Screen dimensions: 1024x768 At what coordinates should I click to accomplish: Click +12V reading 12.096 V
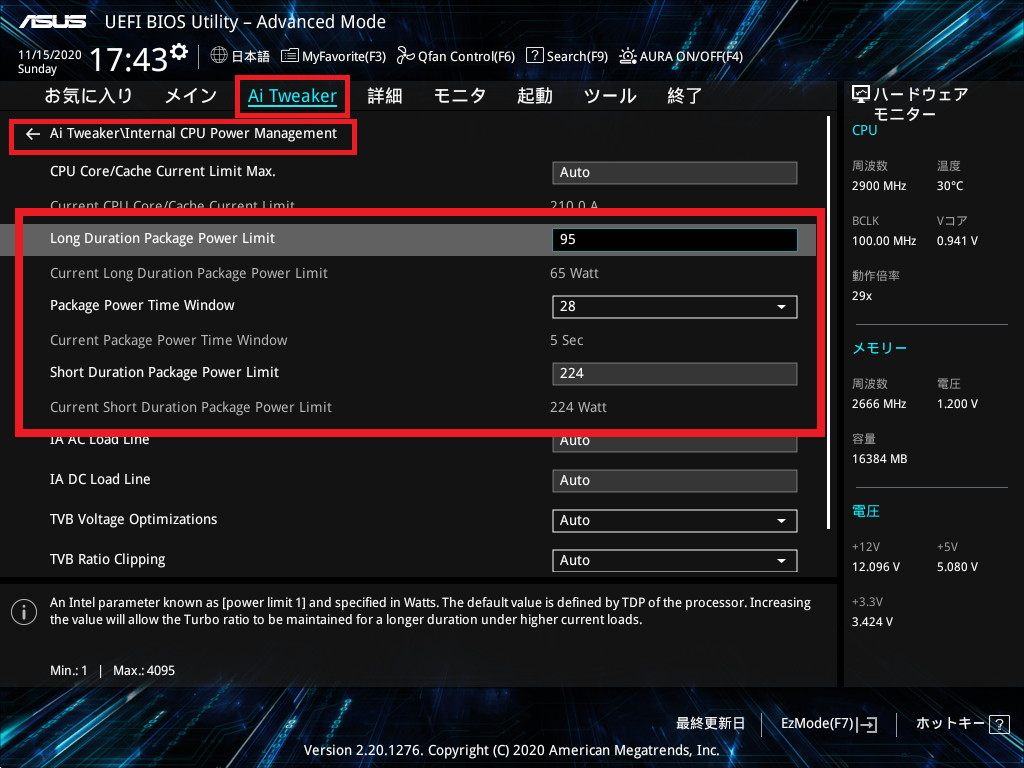(876, 567)
